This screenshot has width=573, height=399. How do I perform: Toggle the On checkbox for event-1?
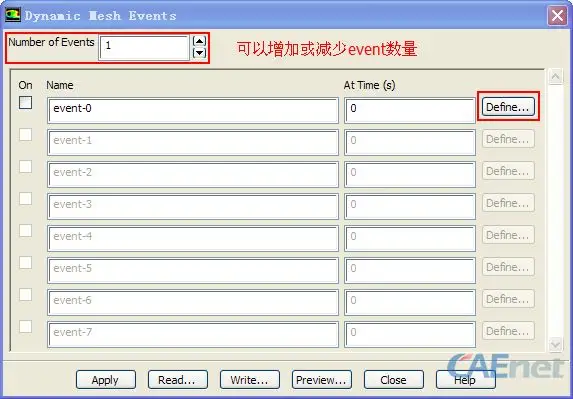click(x=26, y=134)
